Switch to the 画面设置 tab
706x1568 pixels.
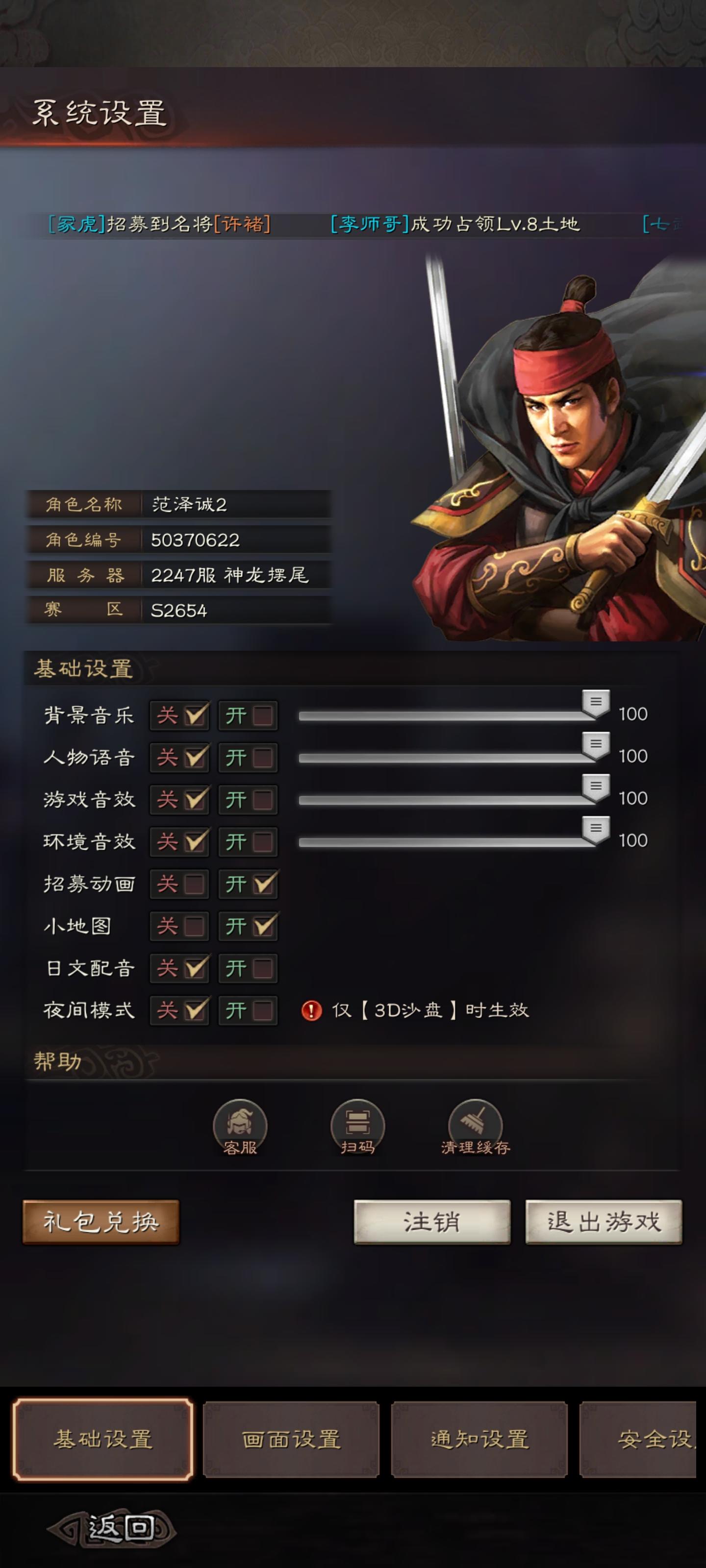click(291, 1440)
